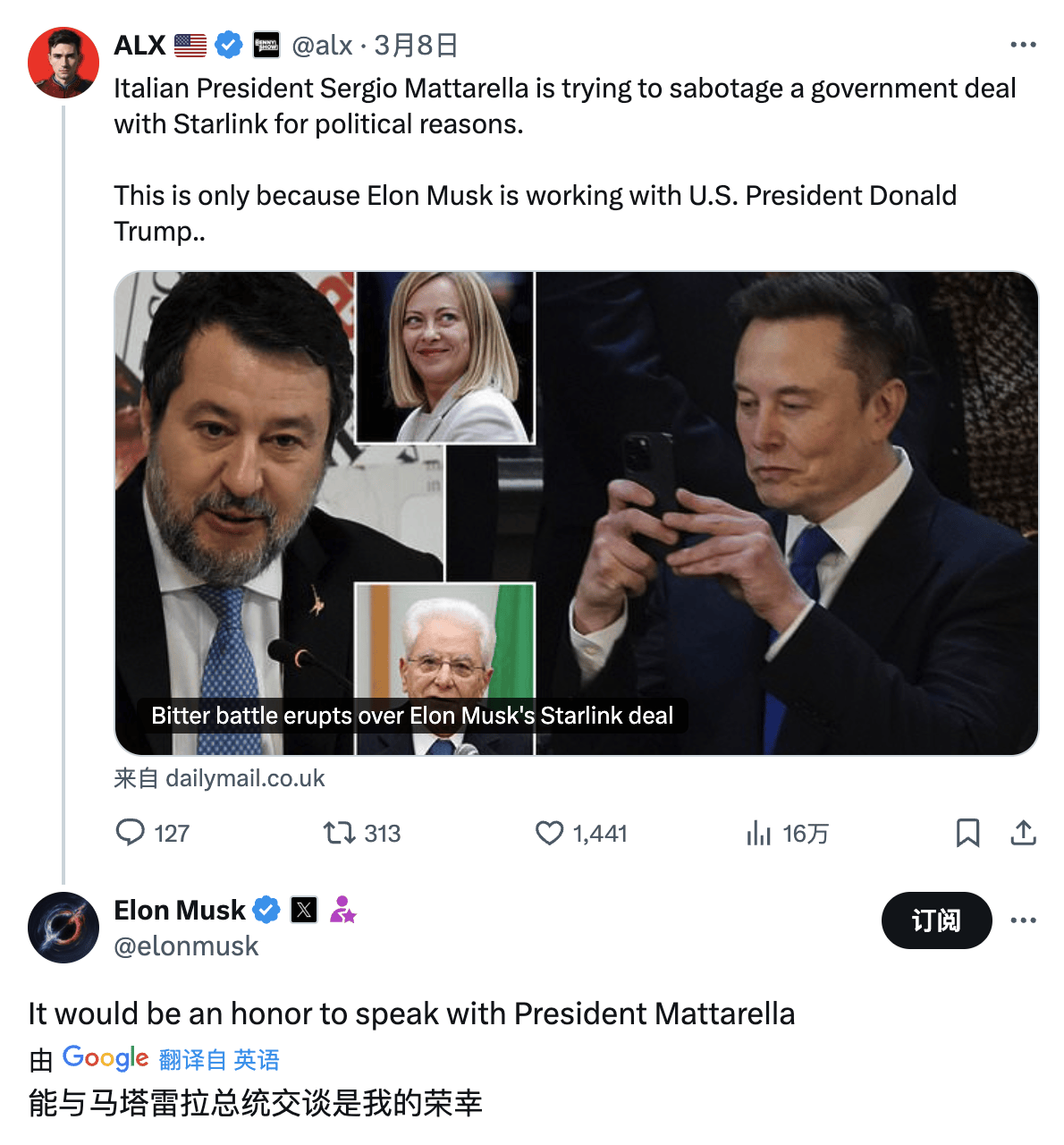
Task: Click ALX blue verified badge
Action: 229,45
